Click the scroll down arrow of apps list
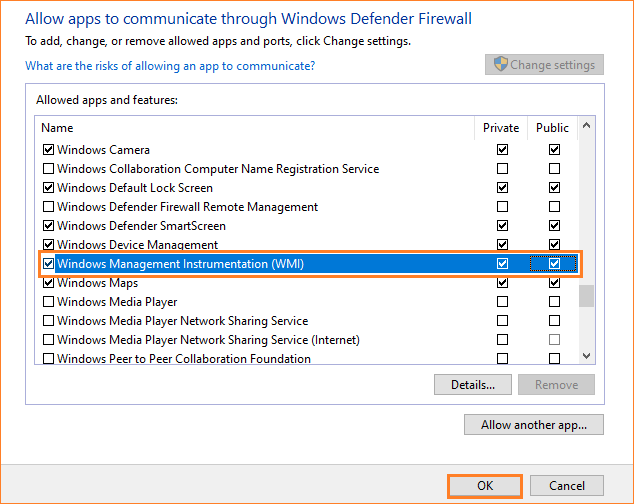This screenshot has height=504, width=634. pos(586,356)
